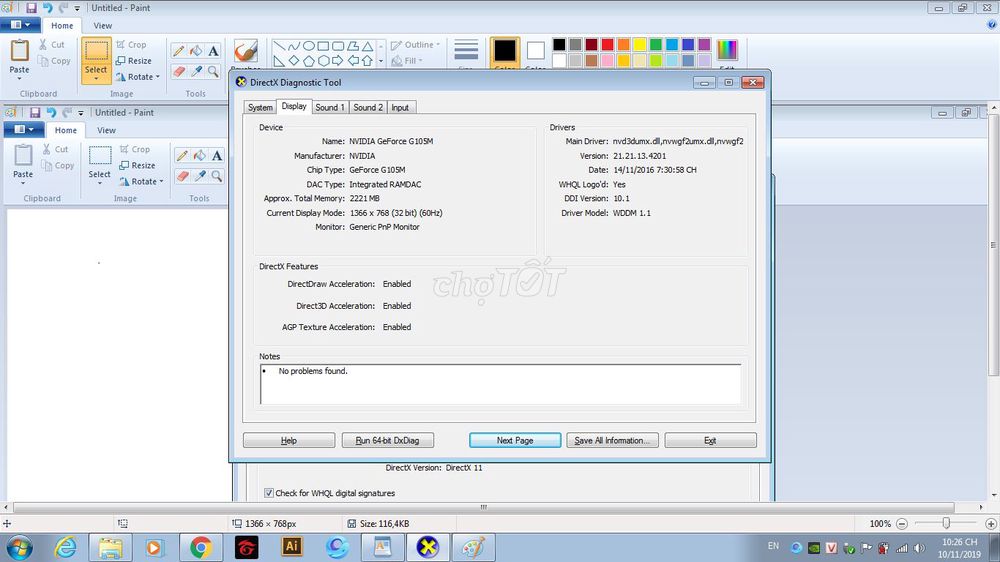
Task: Click the Save All Information button
Action: pyautogui.click(x=612, y=440)
